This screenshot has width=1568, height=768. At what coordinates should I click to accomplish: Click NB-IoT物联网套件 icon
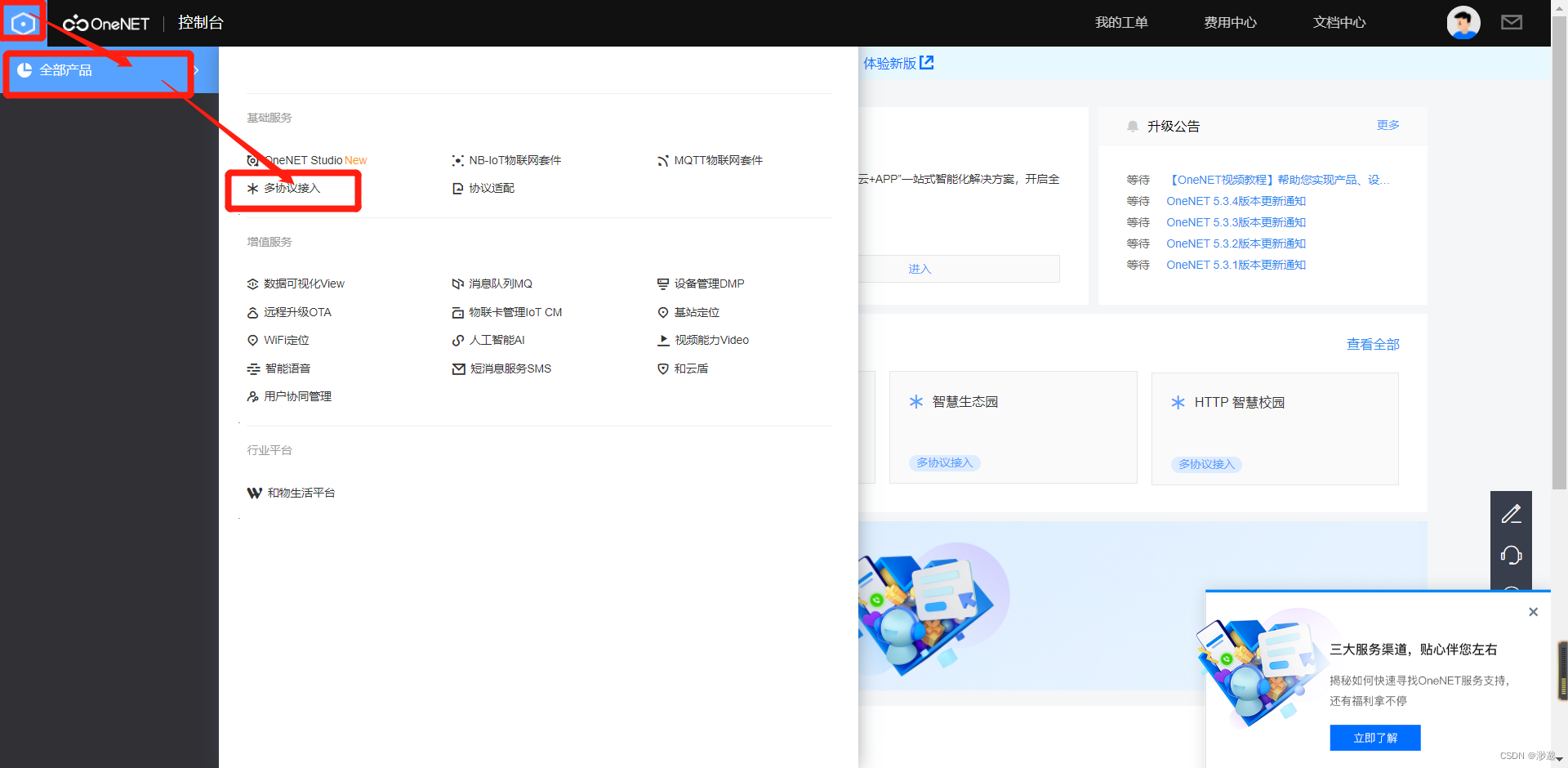pyautogui.click(x=458, y=161)
